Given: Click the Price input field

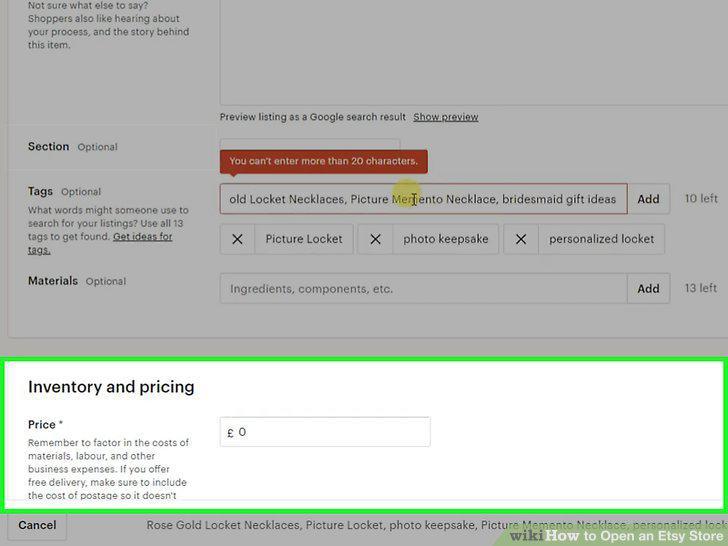Looking at the screenshot, I should click(x=325, y=432).
